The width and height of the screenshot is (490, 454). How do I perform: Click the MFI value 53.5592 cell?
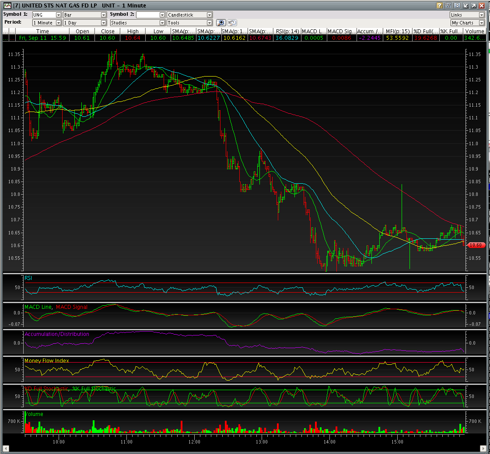coord(397,38)
